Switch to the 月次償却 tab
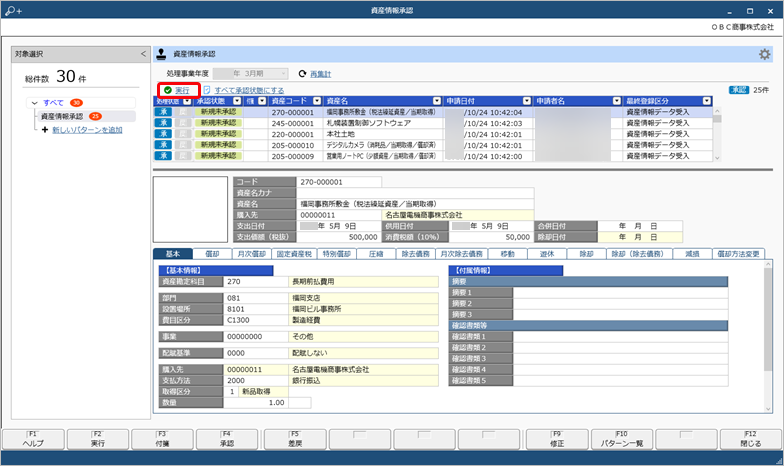Screen dimensions: 784x466 click(x=252, y=254)
